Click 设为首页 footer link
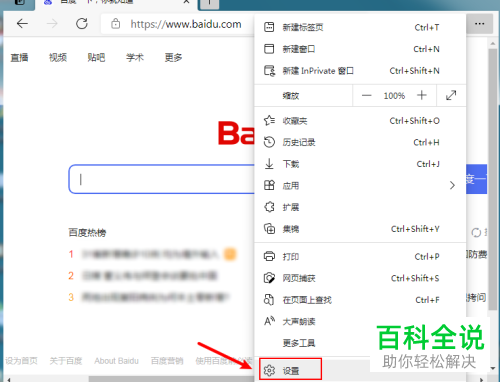 (22, 361)
